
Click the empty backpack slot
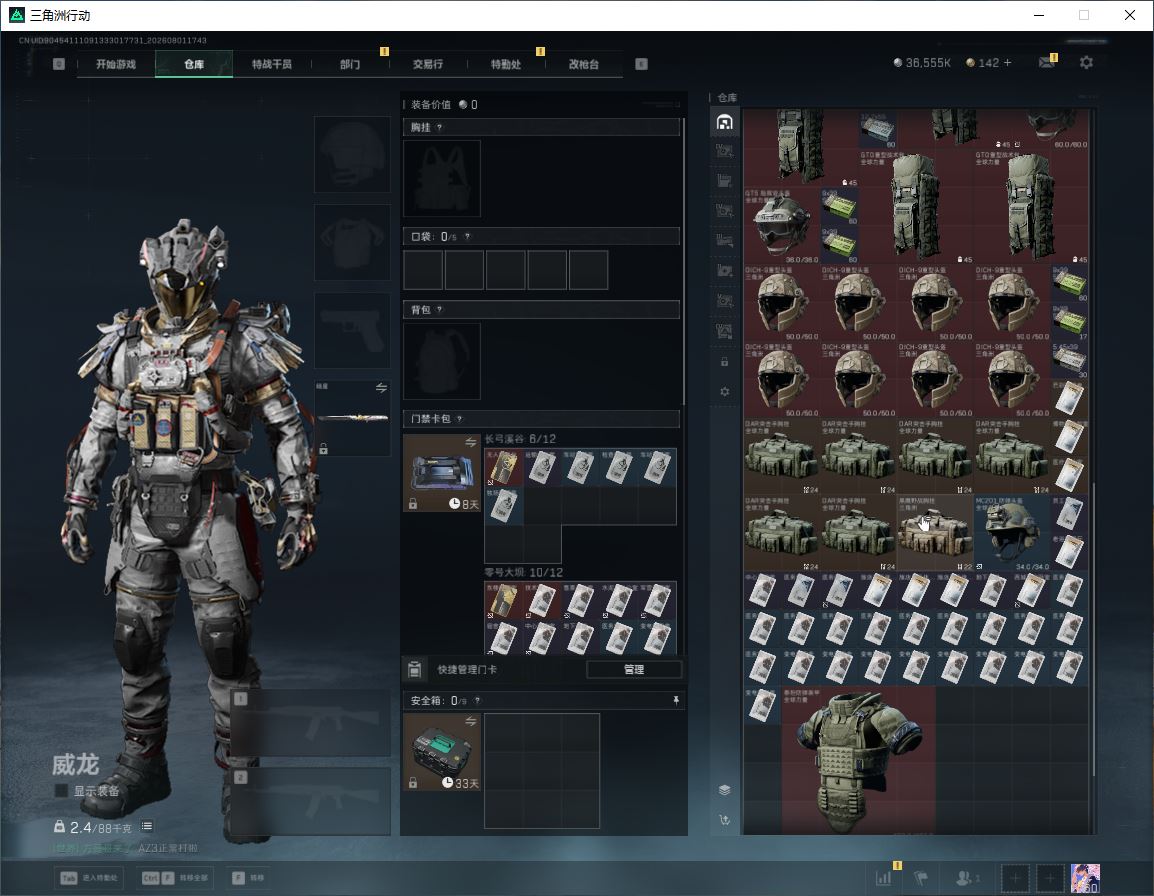coord(442,361)
